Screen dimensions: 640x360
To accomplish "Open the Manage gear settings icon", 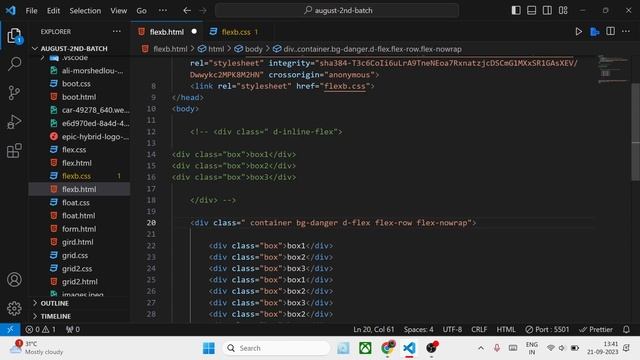I will pos(14,308).
